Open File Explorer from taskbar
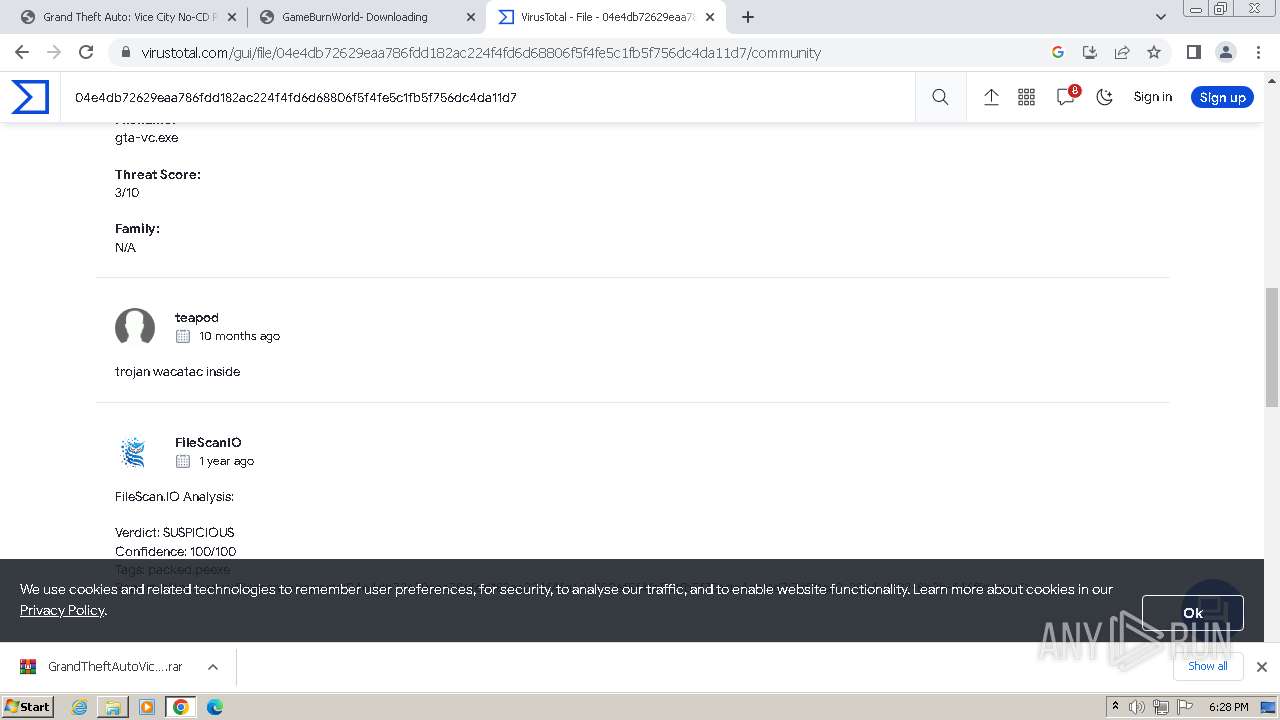1280x720 pixels. click(113, 707)
